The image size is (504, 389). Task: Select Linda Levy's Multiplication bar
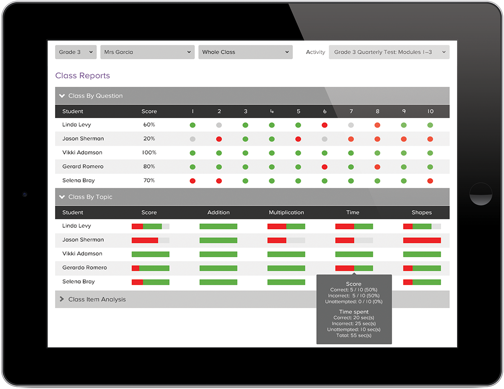(x=286, y=227)
